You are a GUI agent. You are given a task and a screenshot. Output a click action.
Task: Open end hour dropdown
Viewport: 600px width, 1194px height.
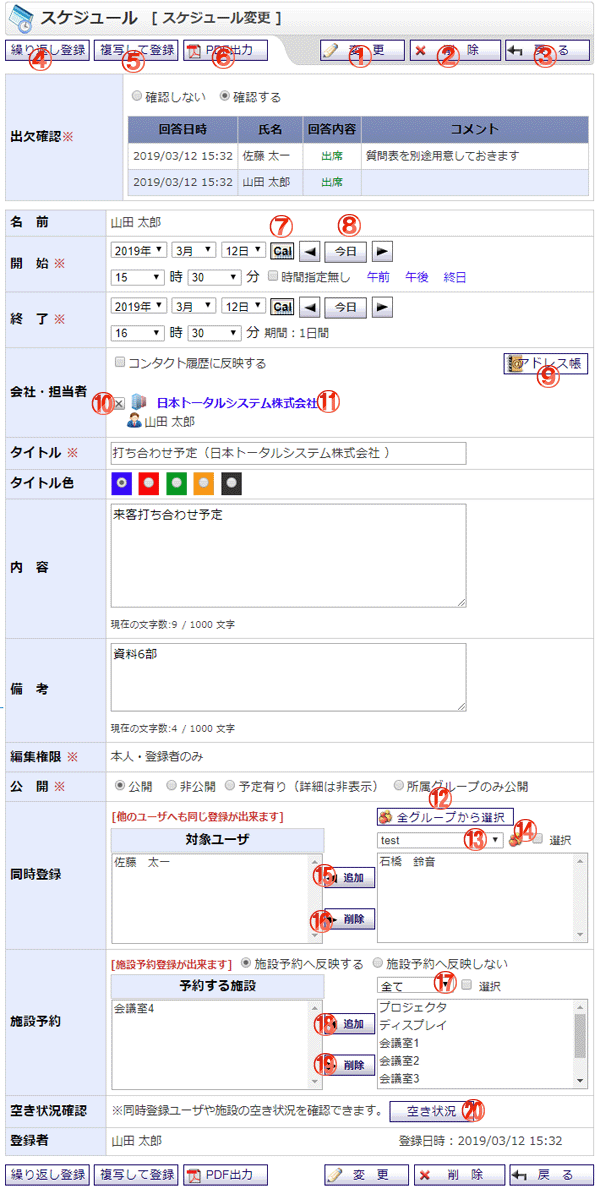(x=138, y=333)
